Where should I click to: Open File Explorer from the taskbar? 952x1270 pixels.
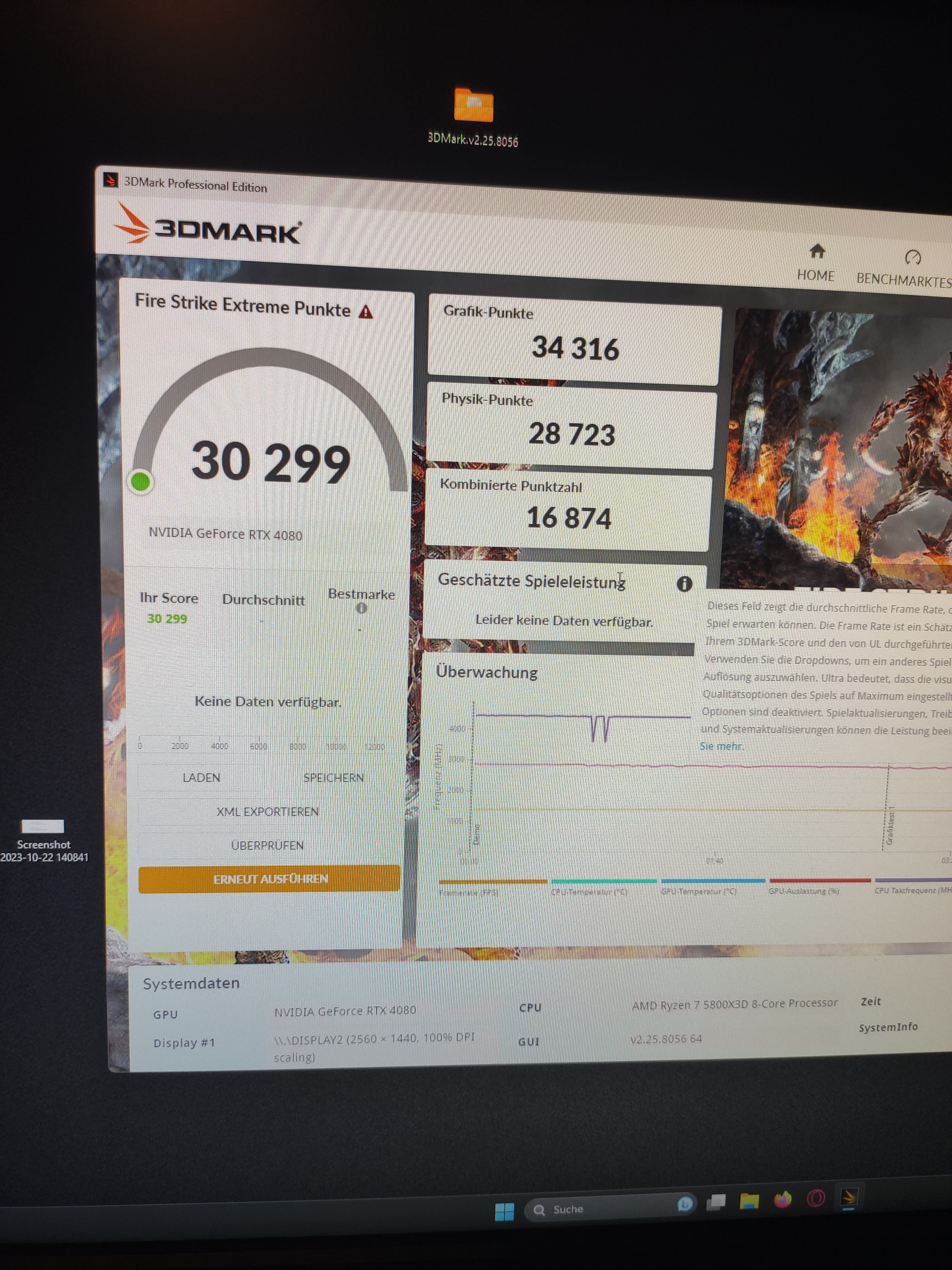[749, 1201]
